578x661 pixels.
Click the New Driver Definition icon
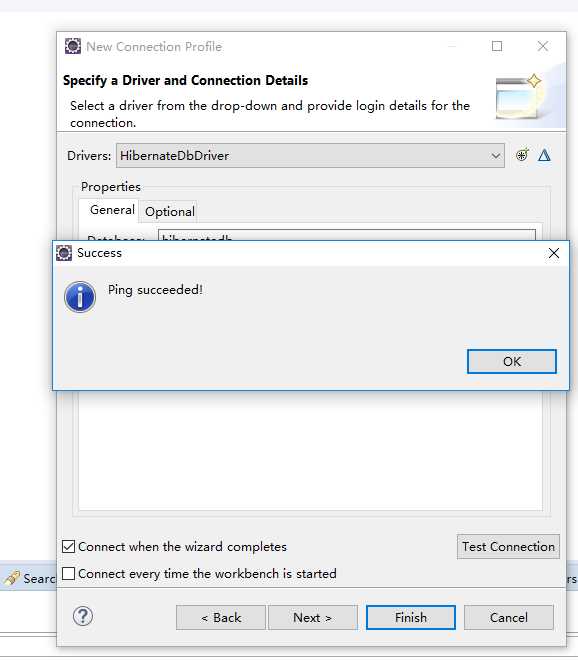[522, 155]
